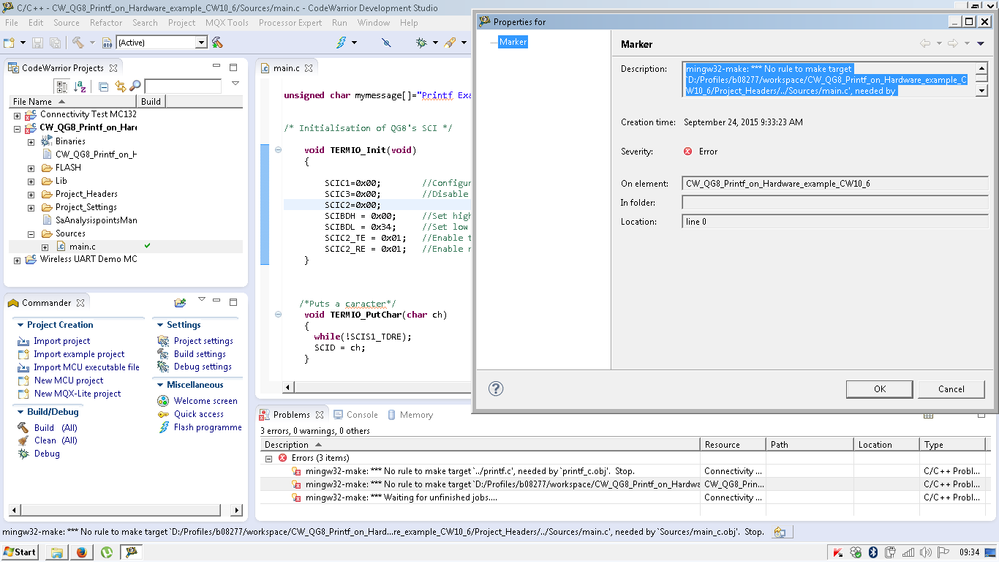
Task: Expand the Wireless UART Demo project
Action: 17,260
